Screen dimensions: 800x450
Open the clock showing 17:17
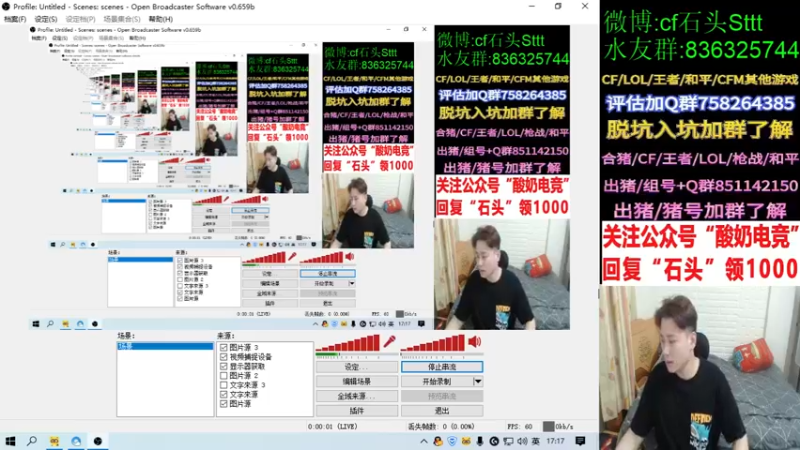(555, 441)
